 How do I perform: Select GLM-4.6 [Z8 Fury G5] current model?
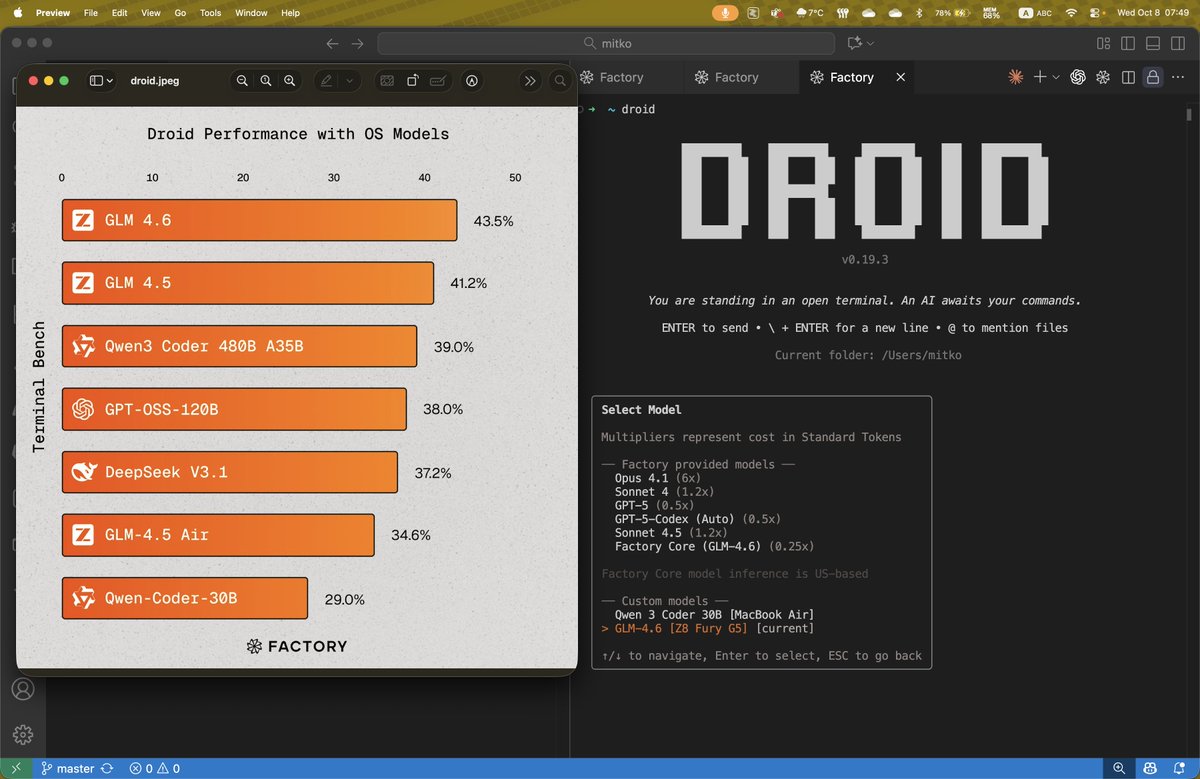pos(708,628)
